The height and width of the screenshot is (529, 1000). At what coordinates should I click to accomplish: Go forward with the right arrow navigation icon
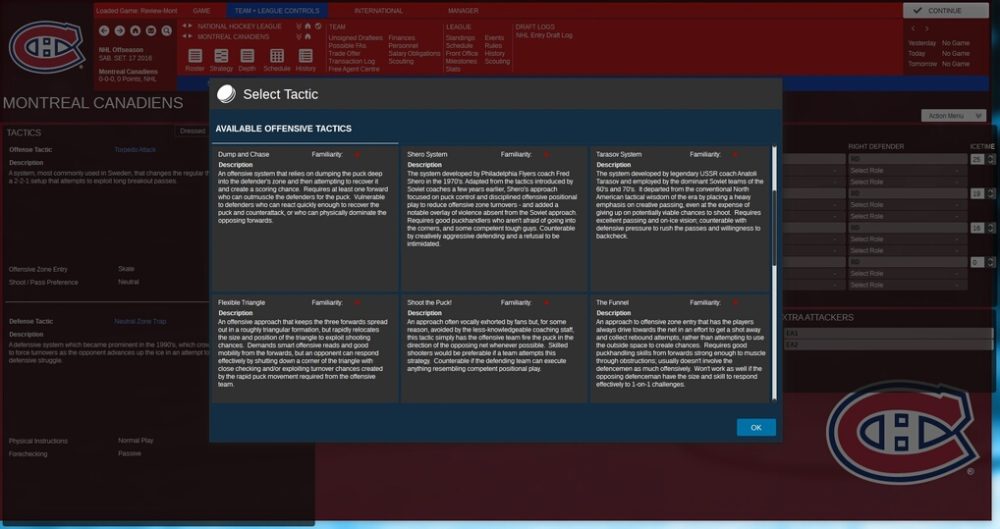[119, 31]
